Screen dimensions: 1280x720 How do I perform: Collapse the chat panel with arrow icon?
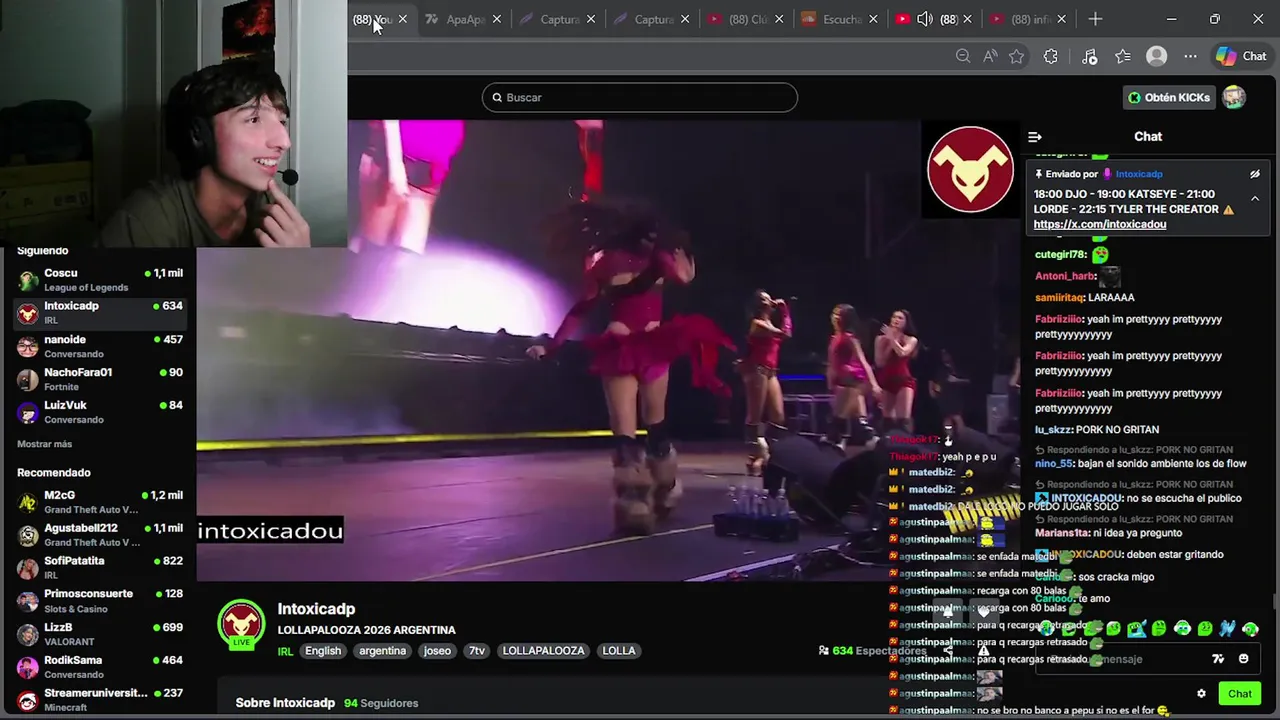[1035, 137]
